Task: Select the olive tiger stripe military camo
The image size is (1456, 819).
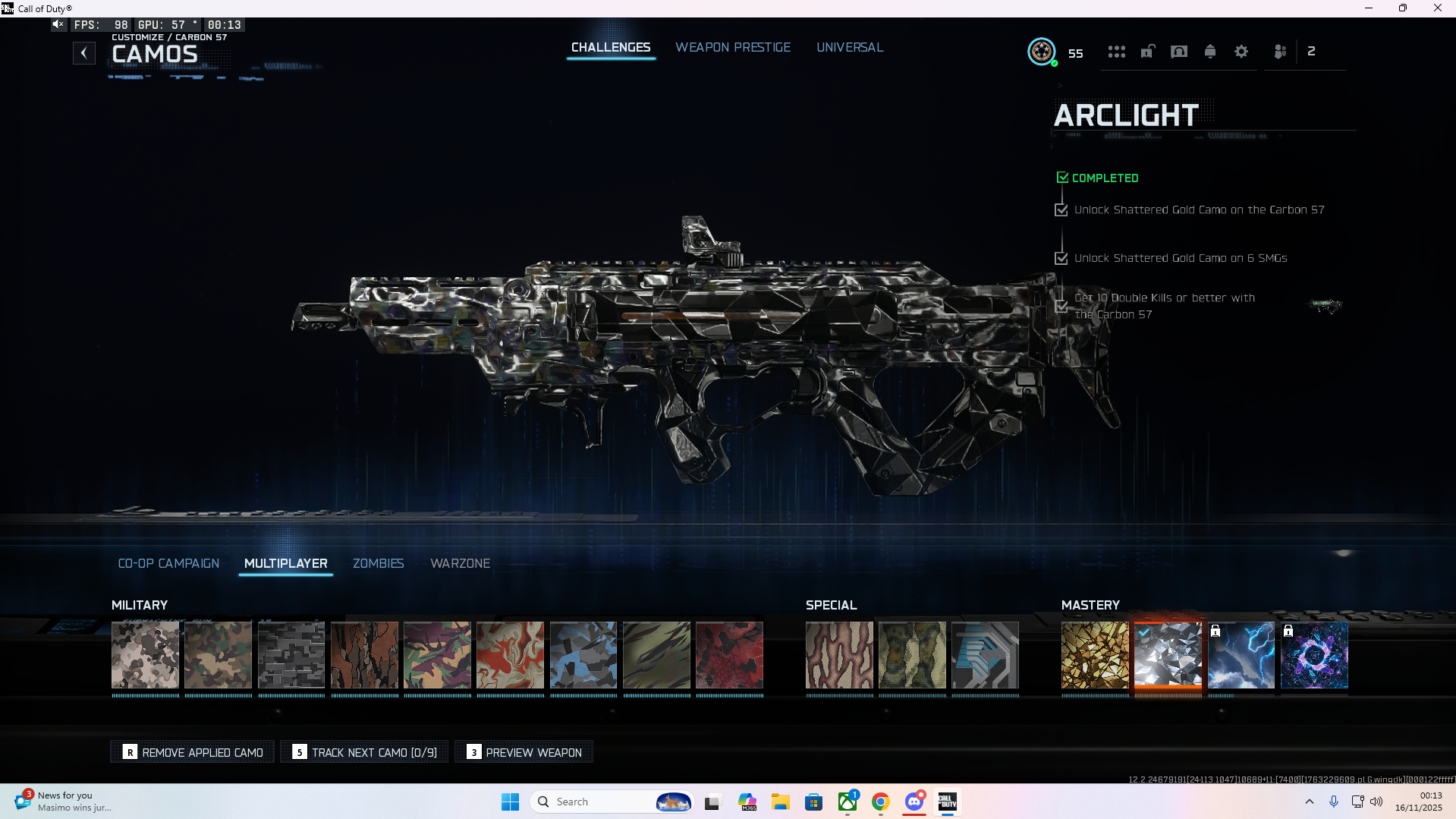Action: (x=656, y=655)
